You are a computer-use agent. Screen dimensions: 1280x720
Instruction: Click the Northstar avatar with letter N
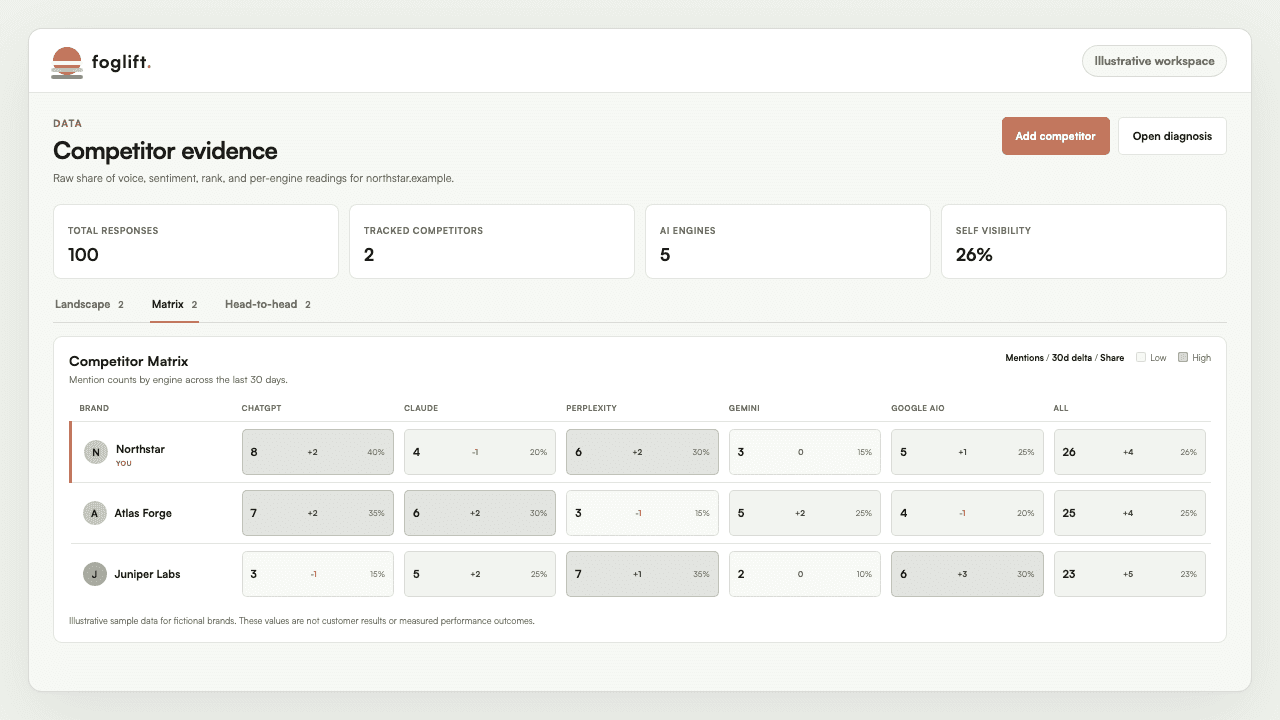click(x=96, y=452)
